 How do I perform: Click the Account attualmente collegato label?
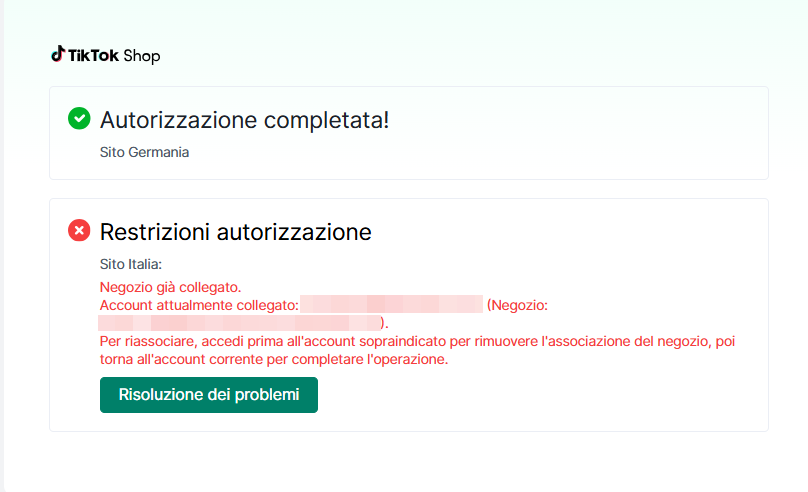coord(199,305)
